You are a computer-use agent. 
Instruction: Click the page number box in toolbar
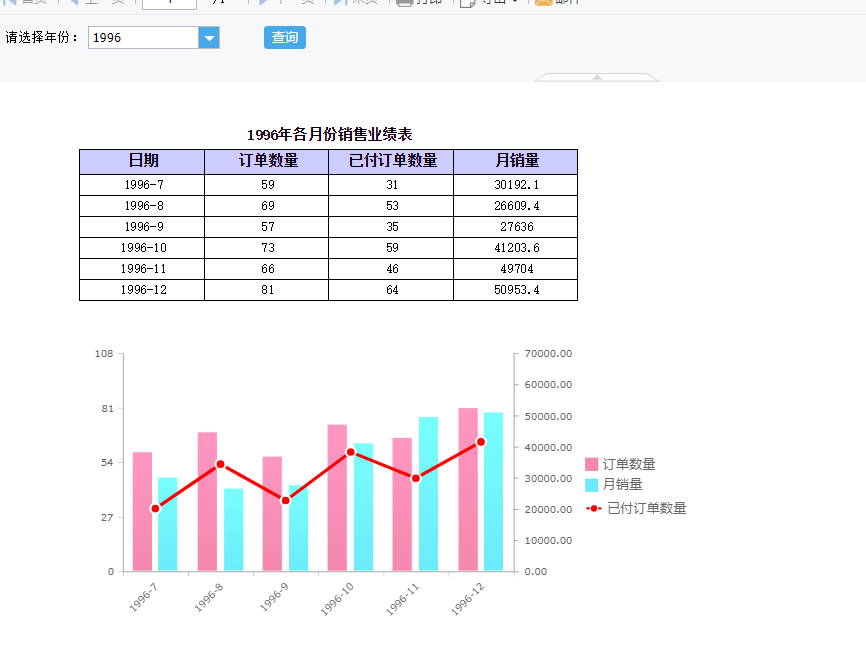coord(169,3)
